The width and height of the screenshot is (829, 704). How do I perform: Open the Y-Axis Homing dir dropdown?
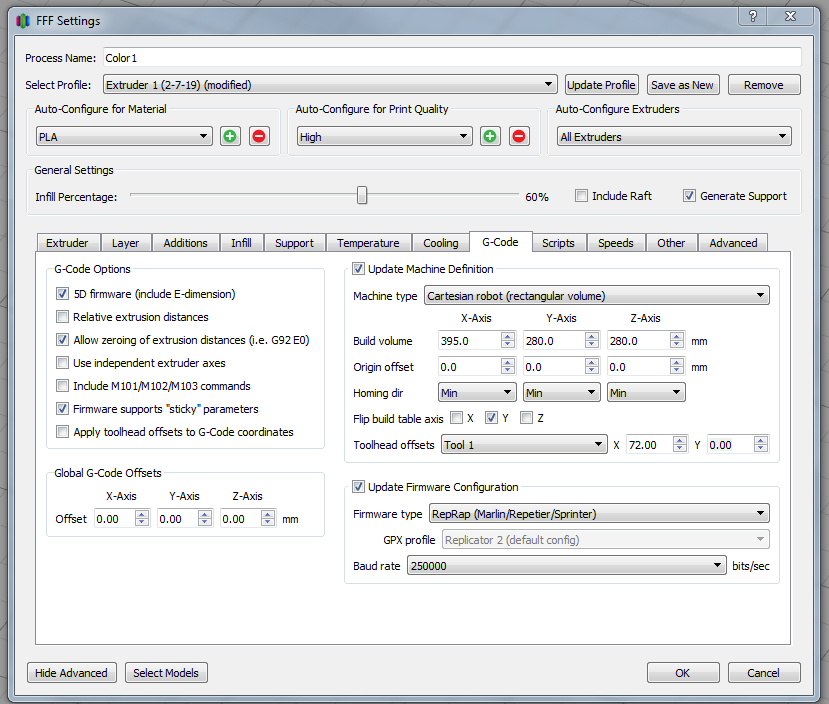click(561, 393)
